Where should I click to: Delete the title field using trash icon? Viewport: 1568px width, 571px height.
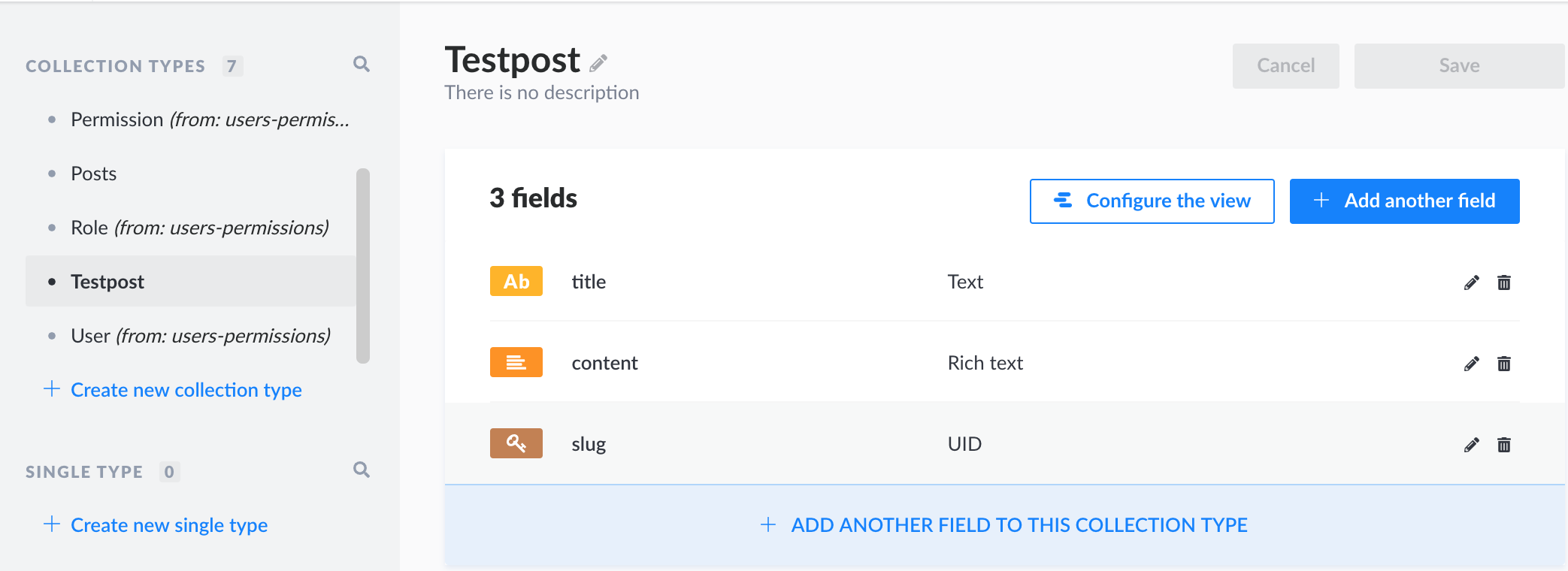(x=1503, y=282)
